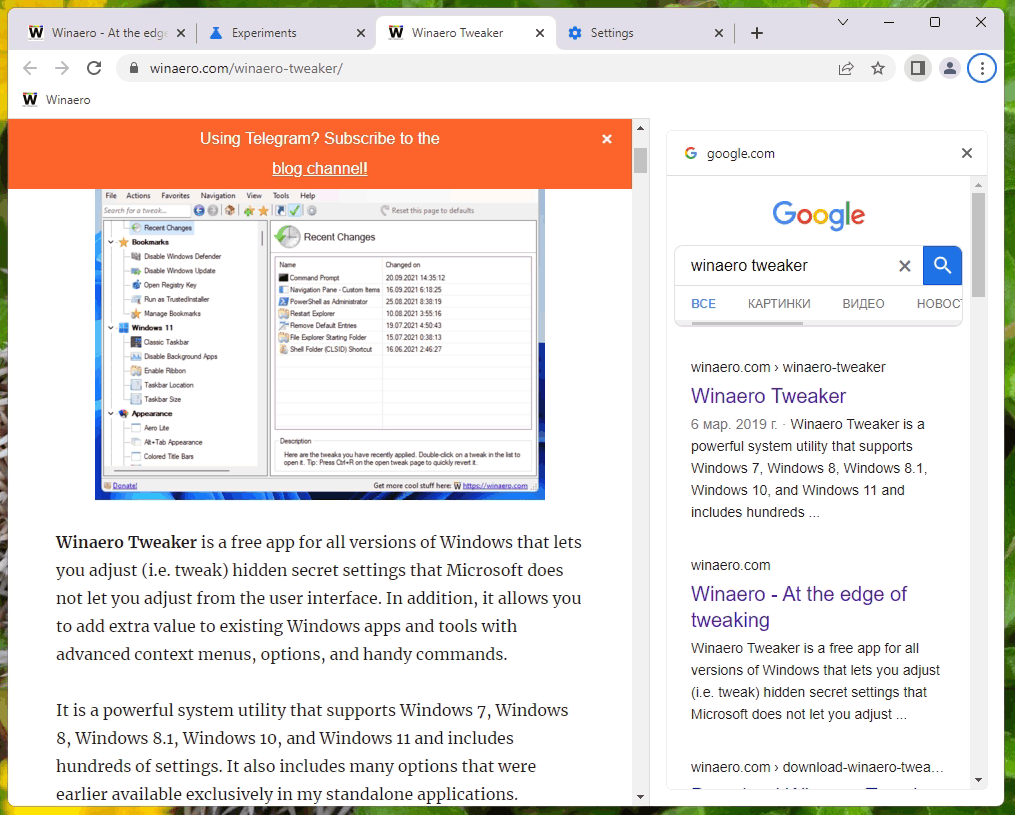Click the main page scrollbar up arrow
Image resolution: width=1015 pixels, height=815 pixels.
[x=640, y=128]
